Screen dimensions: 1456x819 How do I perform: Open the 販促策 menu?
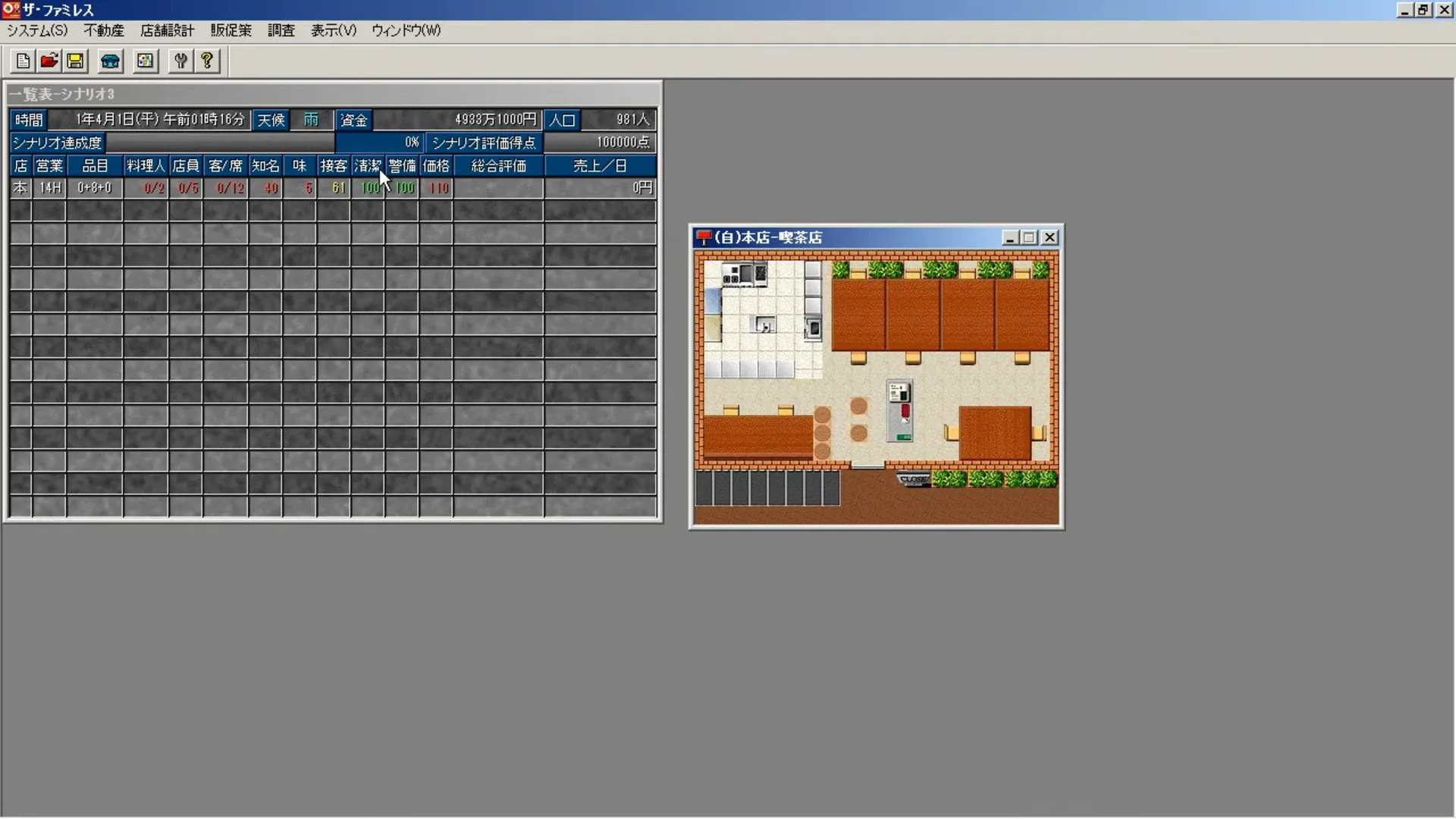point(231,31)
